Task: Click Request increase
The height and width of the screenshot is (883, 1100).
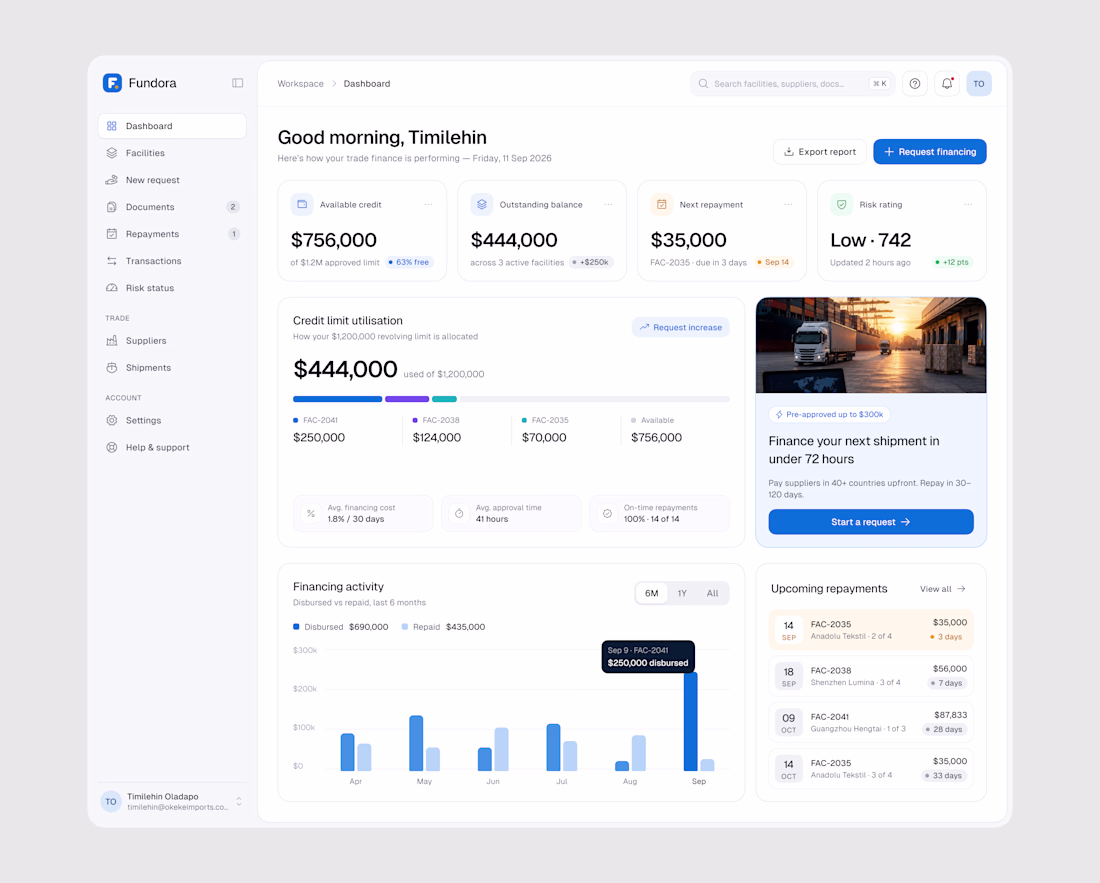Action: pos(680,328)
